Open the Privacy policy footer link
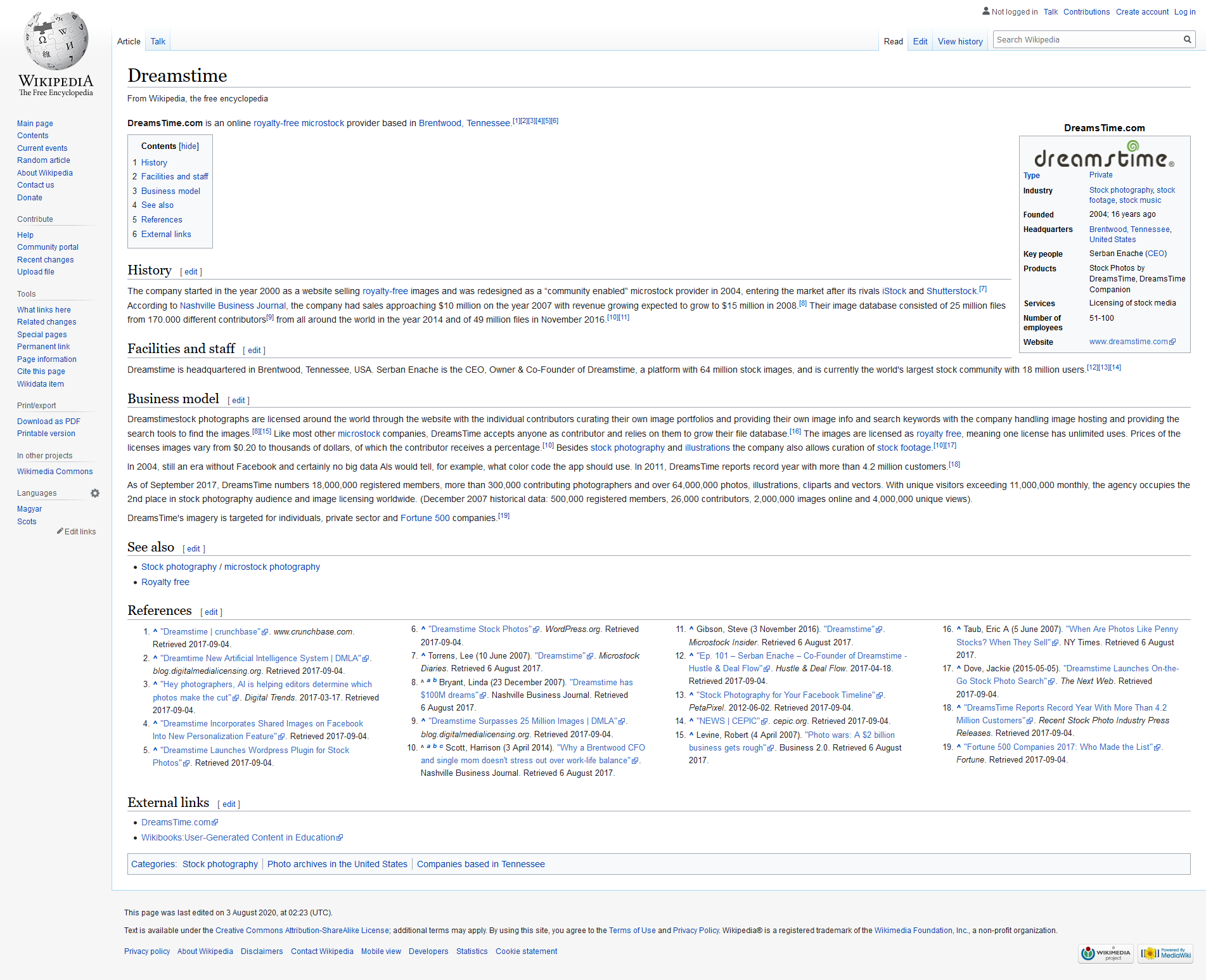Screen dimensions: 1206x980 pyautogui.click(x=147, y=951)
